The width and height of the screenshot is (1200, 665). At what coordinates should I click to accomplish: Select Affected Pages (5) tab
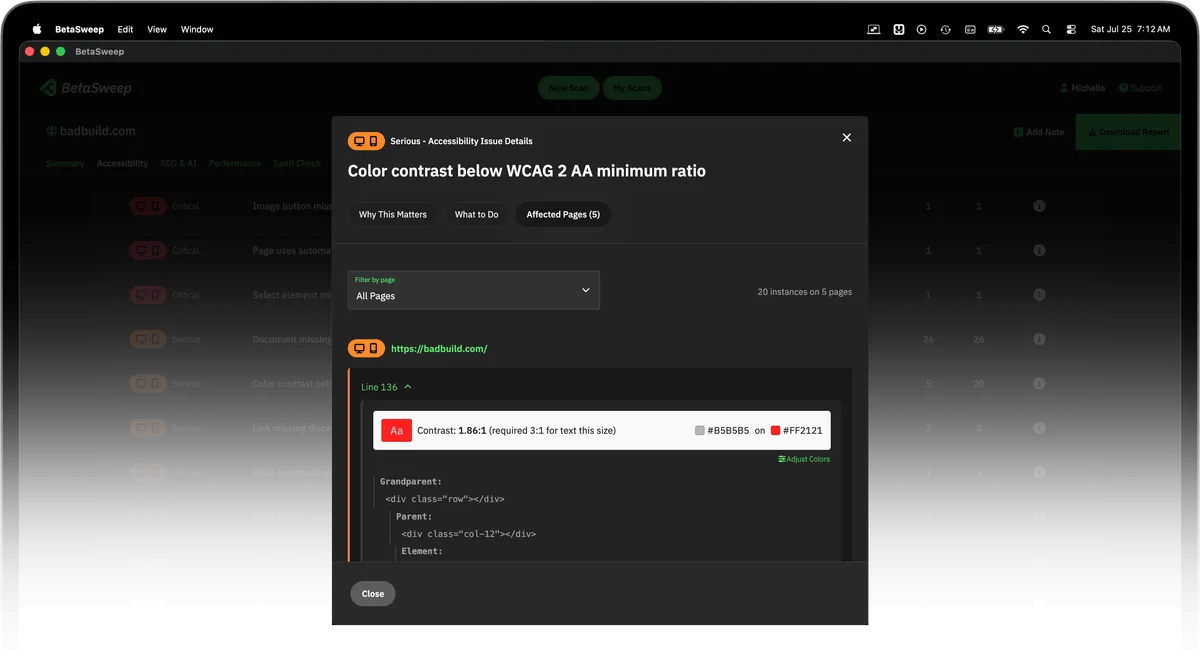563,214
